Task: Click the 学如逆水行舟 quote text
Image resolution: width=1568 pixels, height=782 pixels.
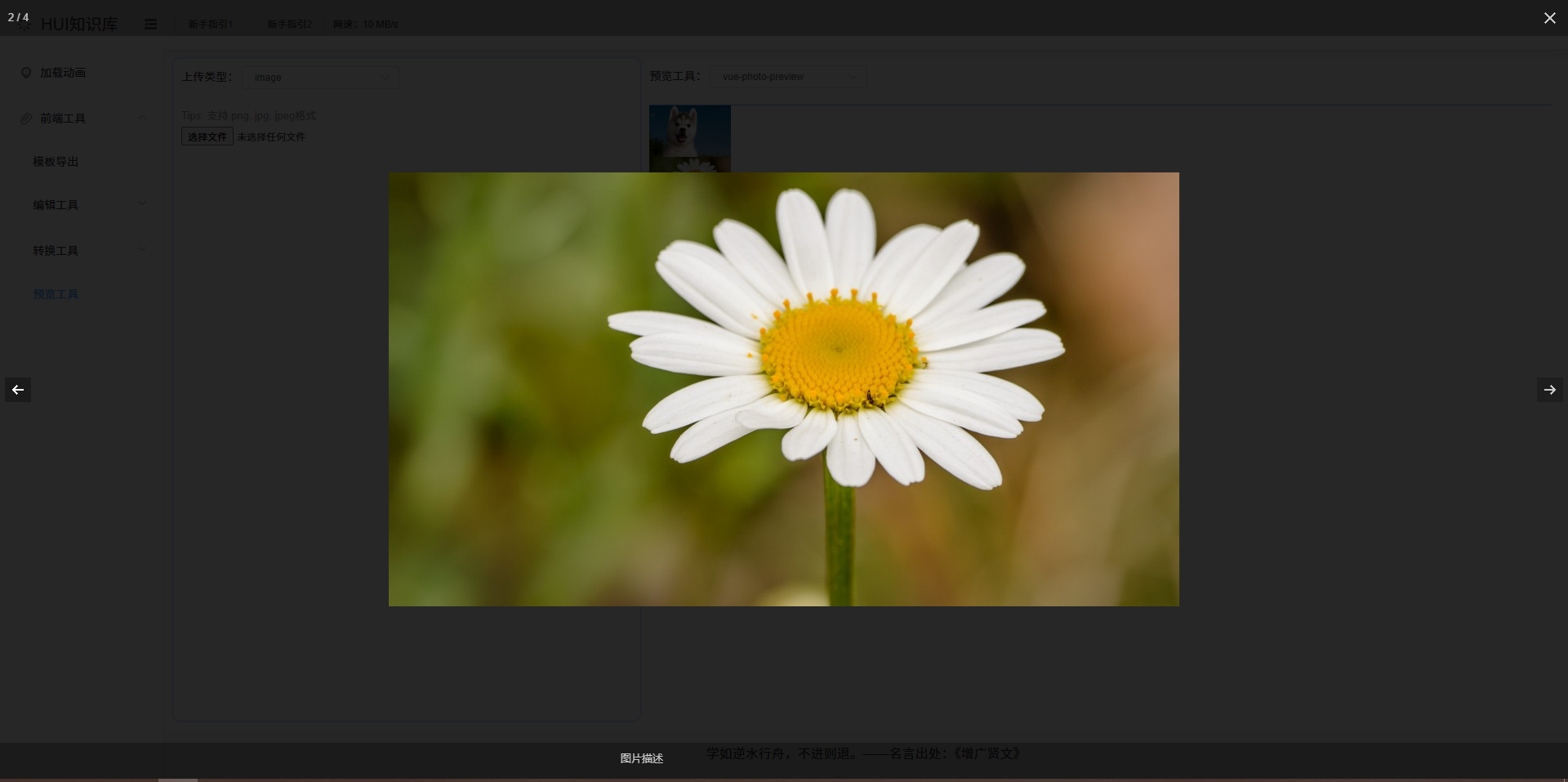Action: point(864,753)
